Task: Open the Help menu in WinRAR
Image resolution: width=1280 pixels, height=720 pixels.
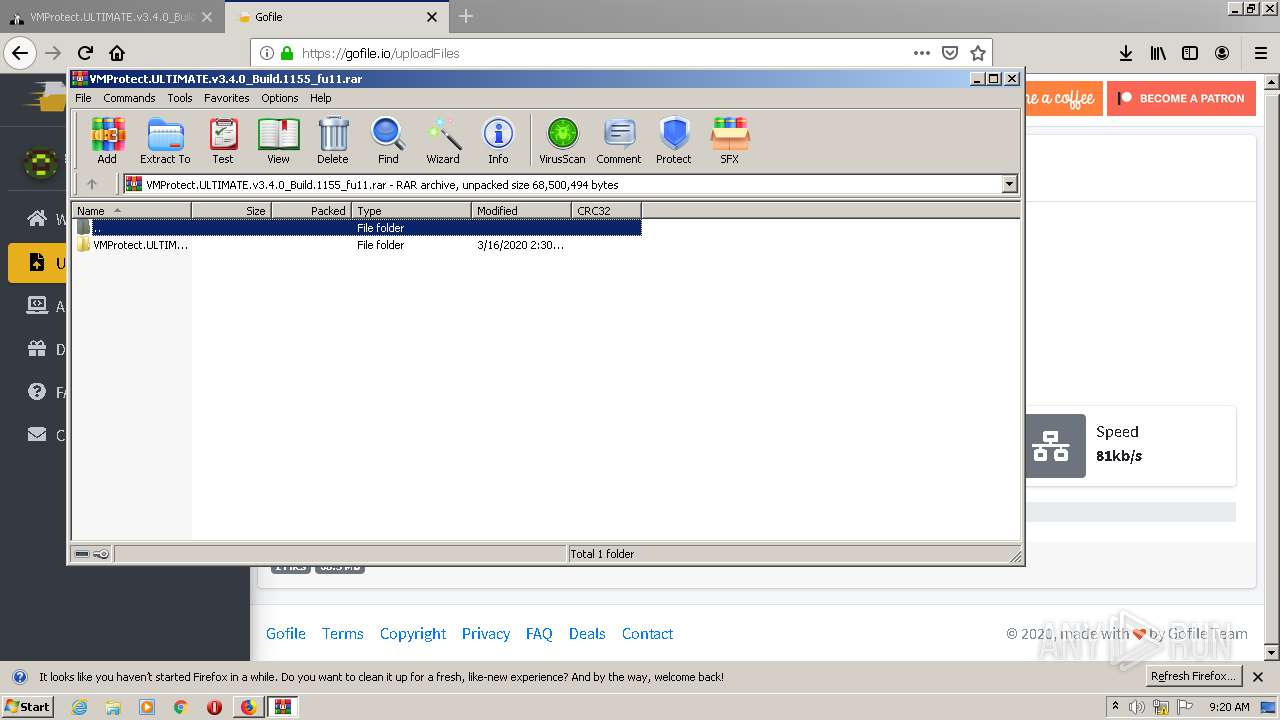Action: point(320,98)
